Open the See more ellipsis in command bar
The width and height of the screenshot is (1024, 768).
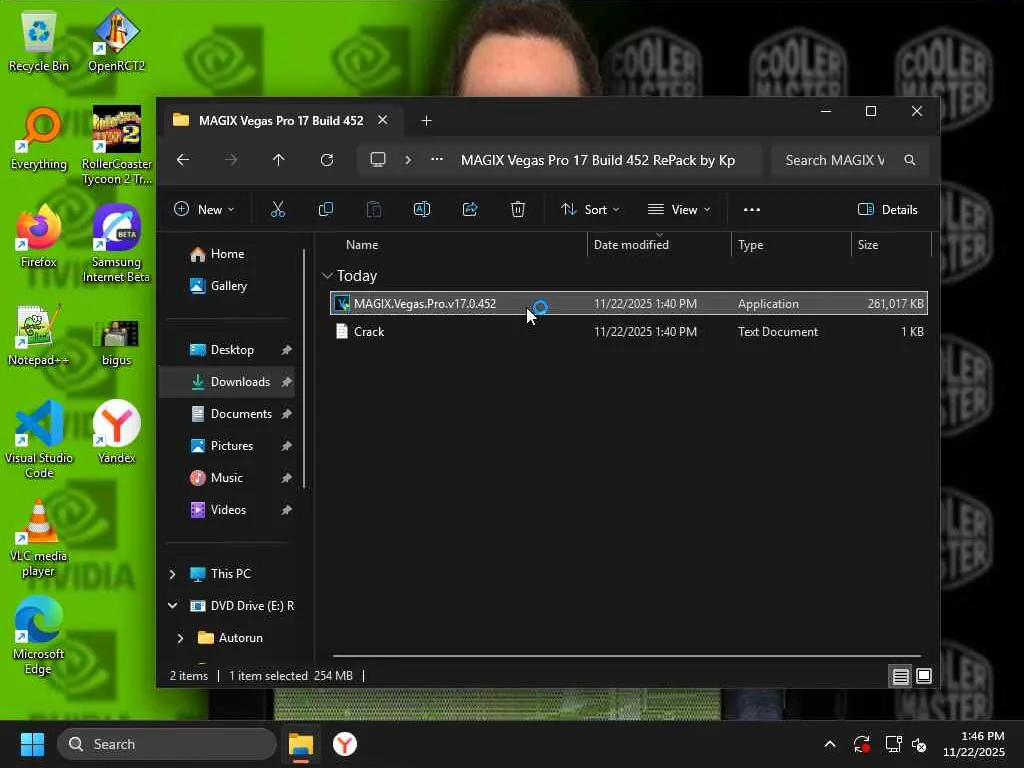click(752, 210)
